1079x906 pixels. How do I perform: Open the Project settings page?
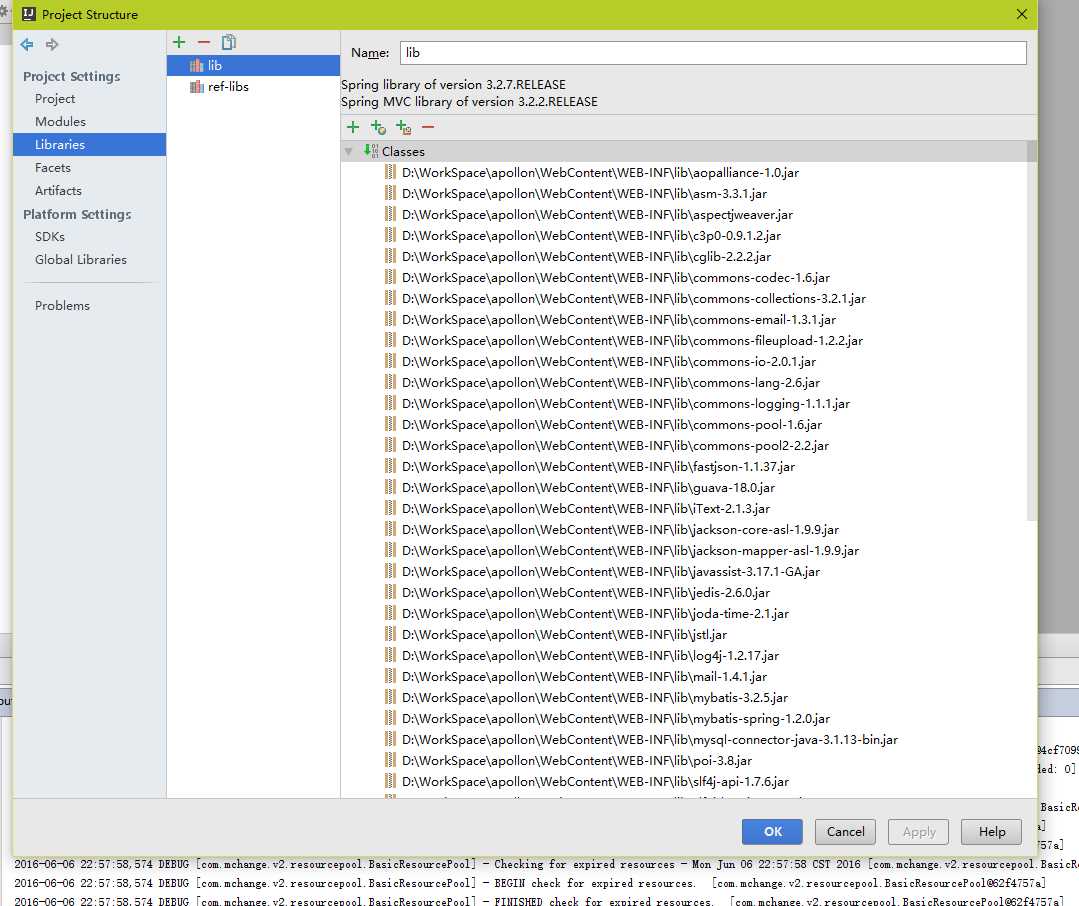pos(55,98)
